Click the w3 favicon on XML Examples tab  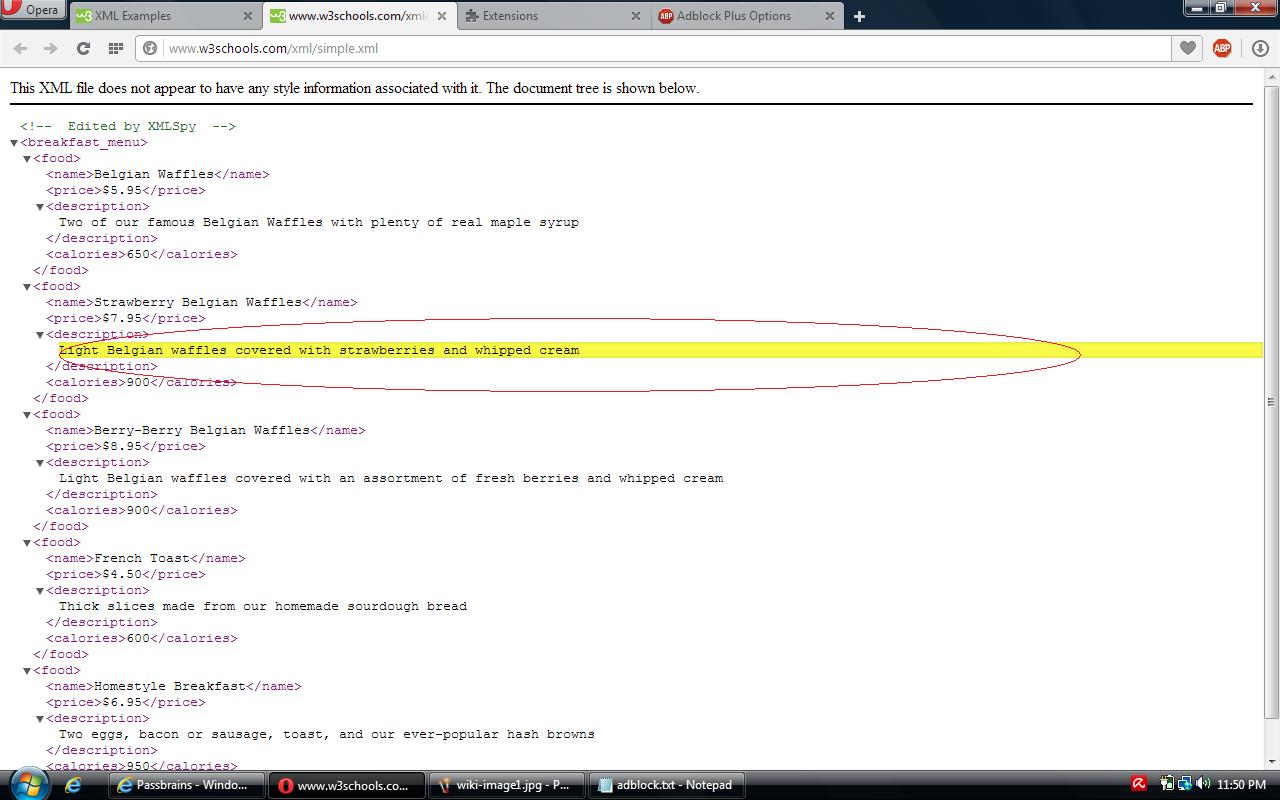pos(84,16)
